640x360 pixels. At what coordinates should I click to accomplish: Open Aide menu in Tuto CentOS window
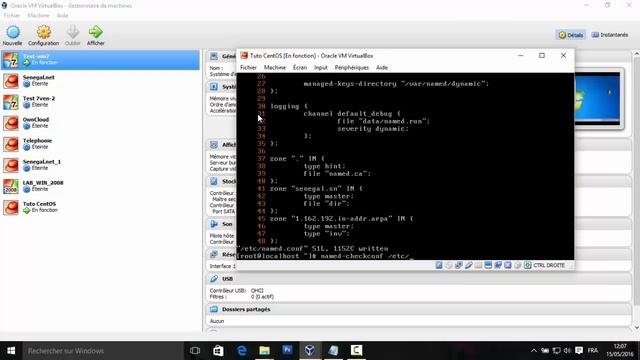382,68
